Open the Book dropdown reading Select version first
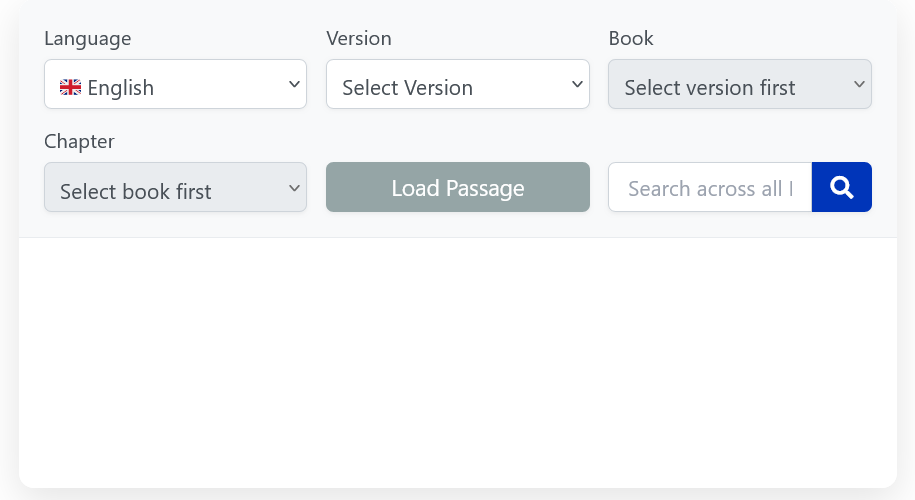This screenshot has height=500, width=915. tap(740, 84)
